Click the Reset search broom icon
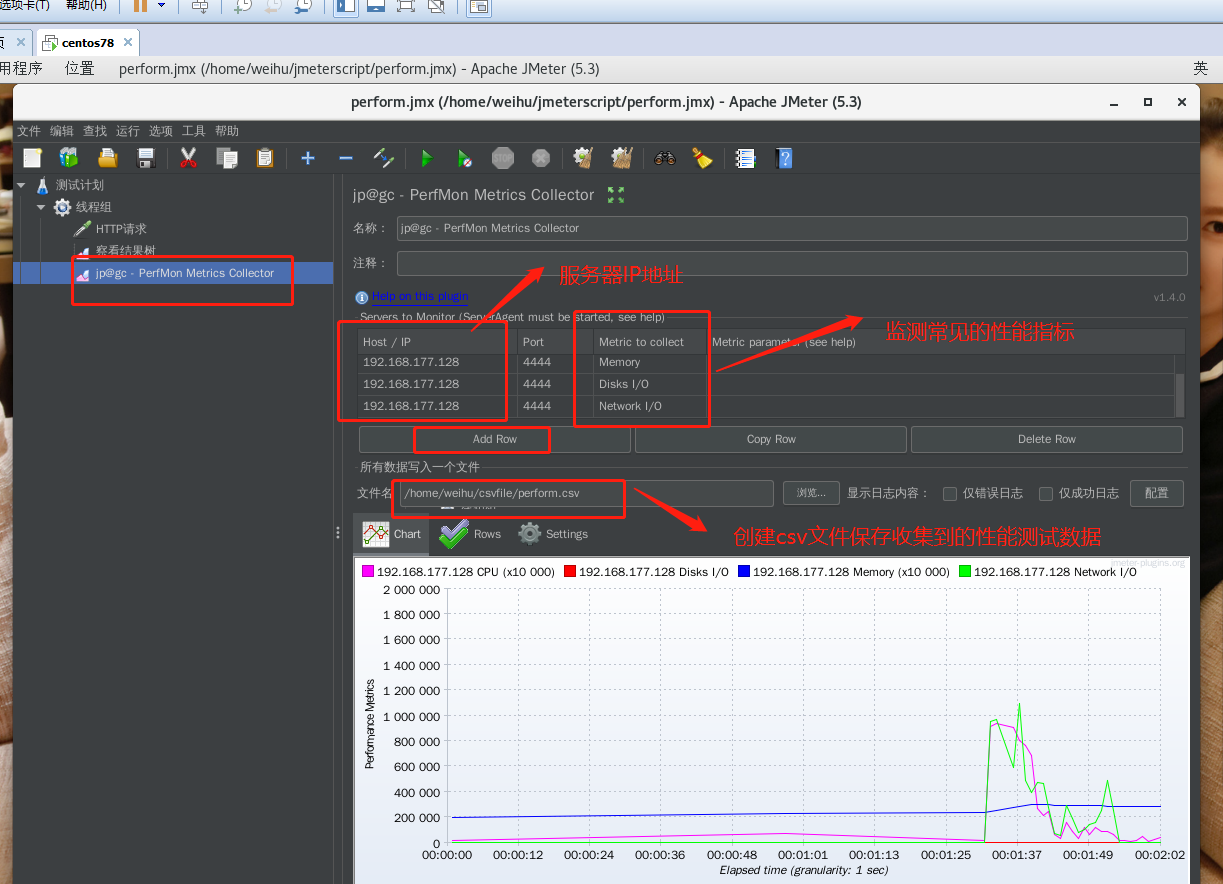1223x884 pixels. (x=702, y=158)
